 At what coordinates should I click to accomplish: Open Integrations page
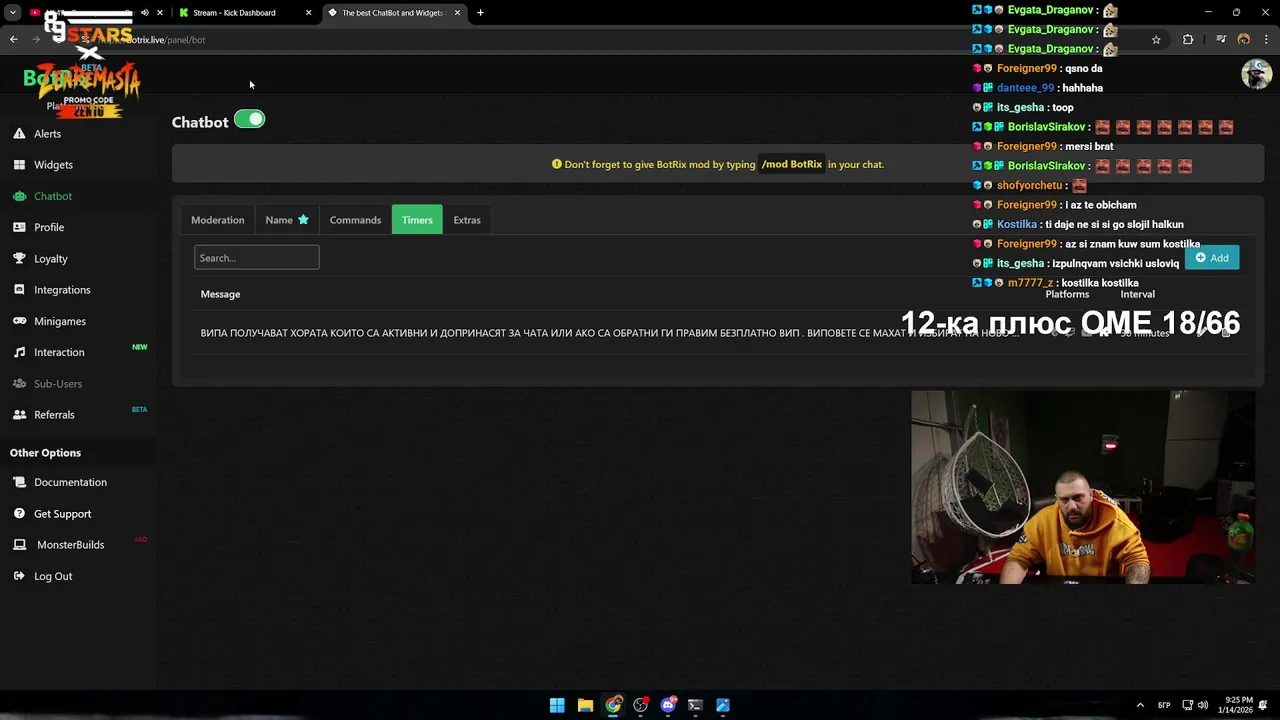tap(62, 290)
